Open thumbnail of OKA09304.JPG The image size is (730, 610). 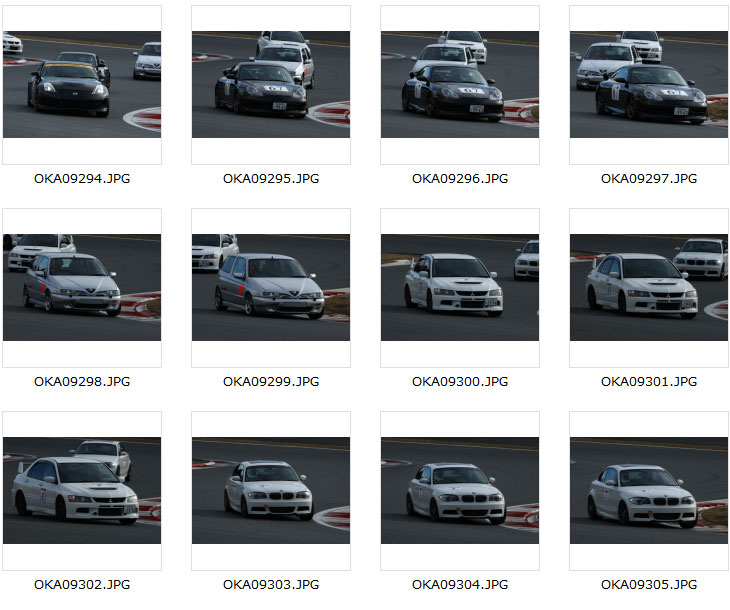[460, 490]
